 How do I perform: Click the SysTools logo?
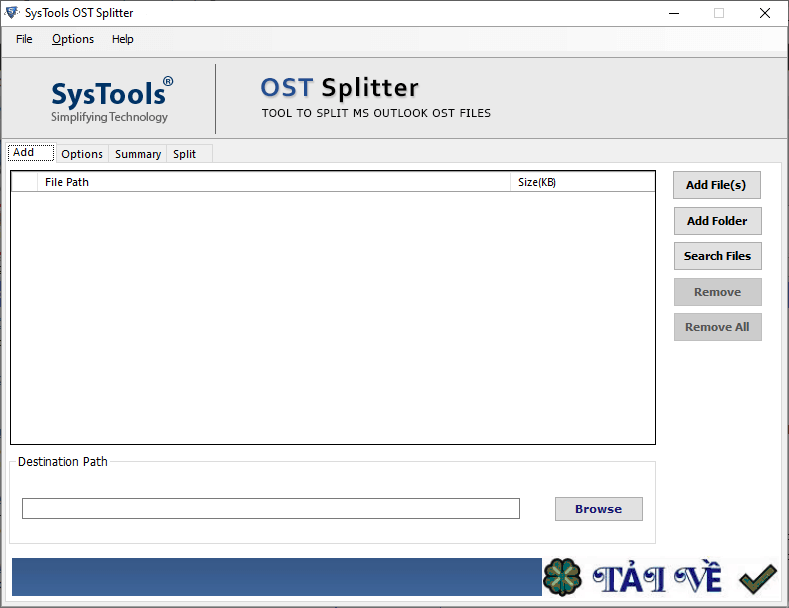112,100
